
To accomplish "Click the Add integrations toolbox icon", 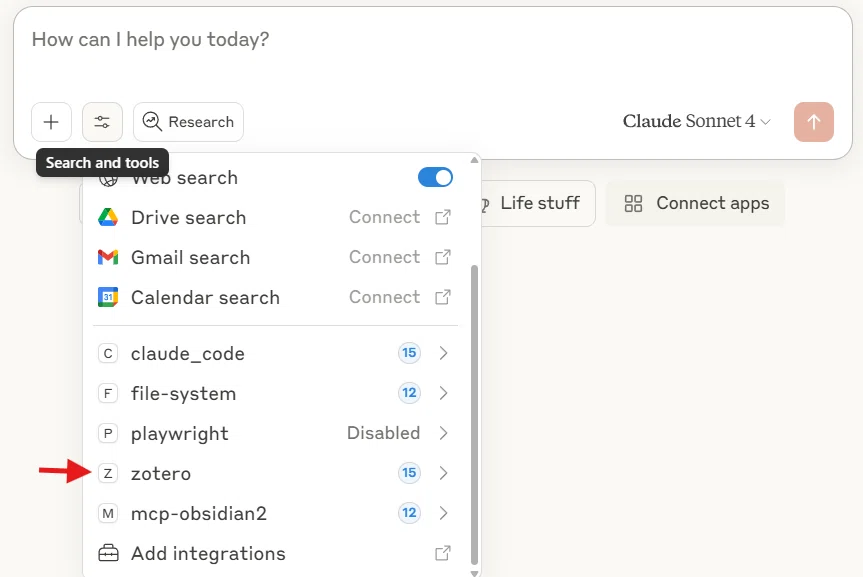I will pos(108,553).
